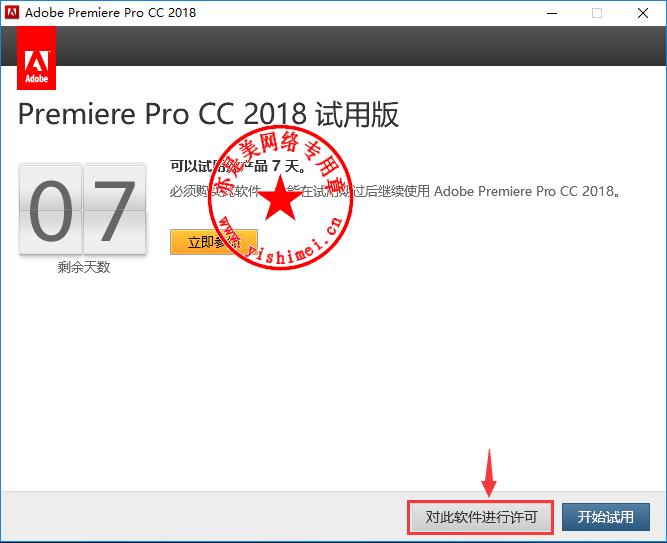
Task: Click the window title text Adobe Premiere Pro
Action: (111, 13)
